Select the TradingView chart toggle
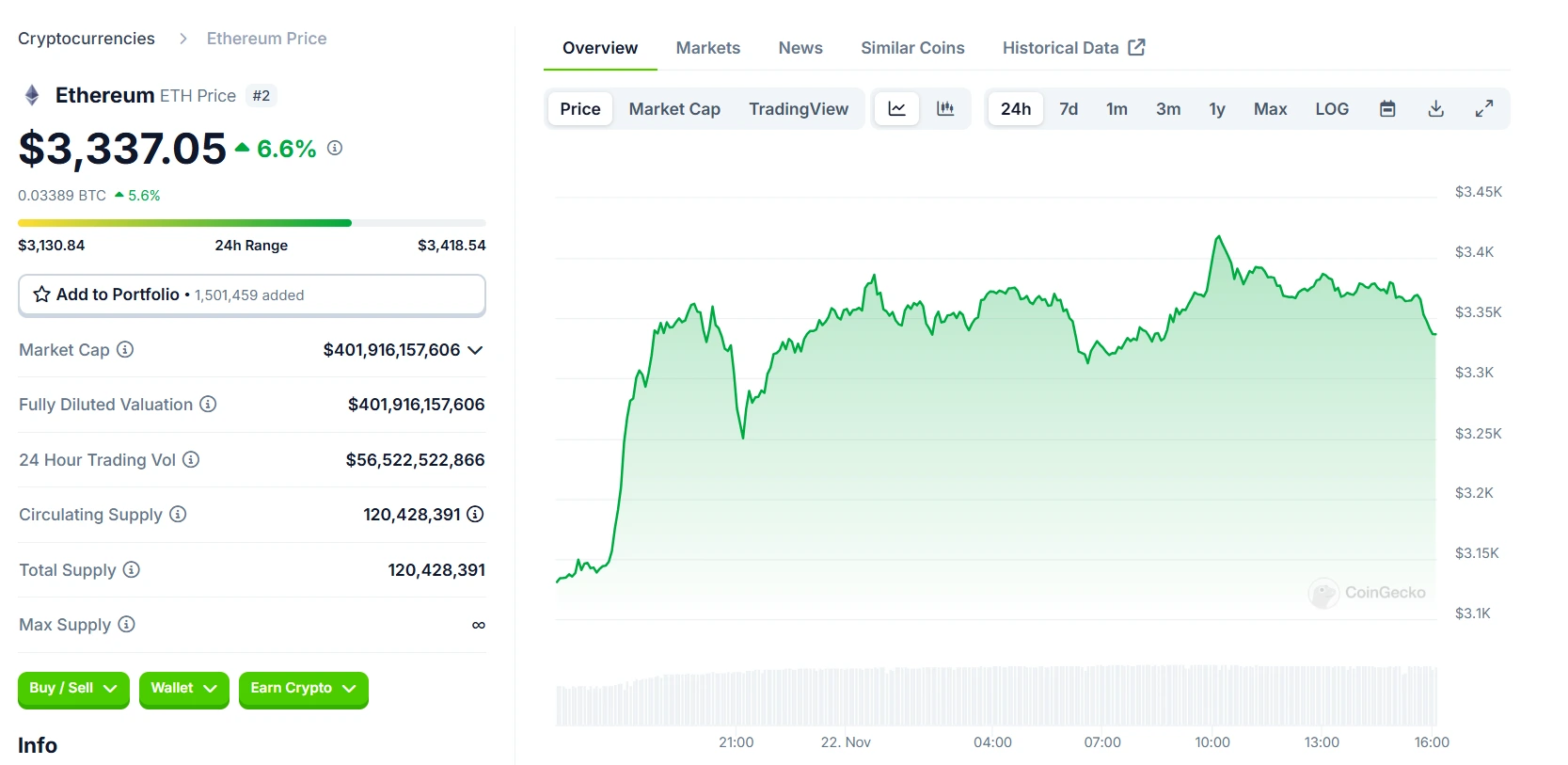 [799, 109]
